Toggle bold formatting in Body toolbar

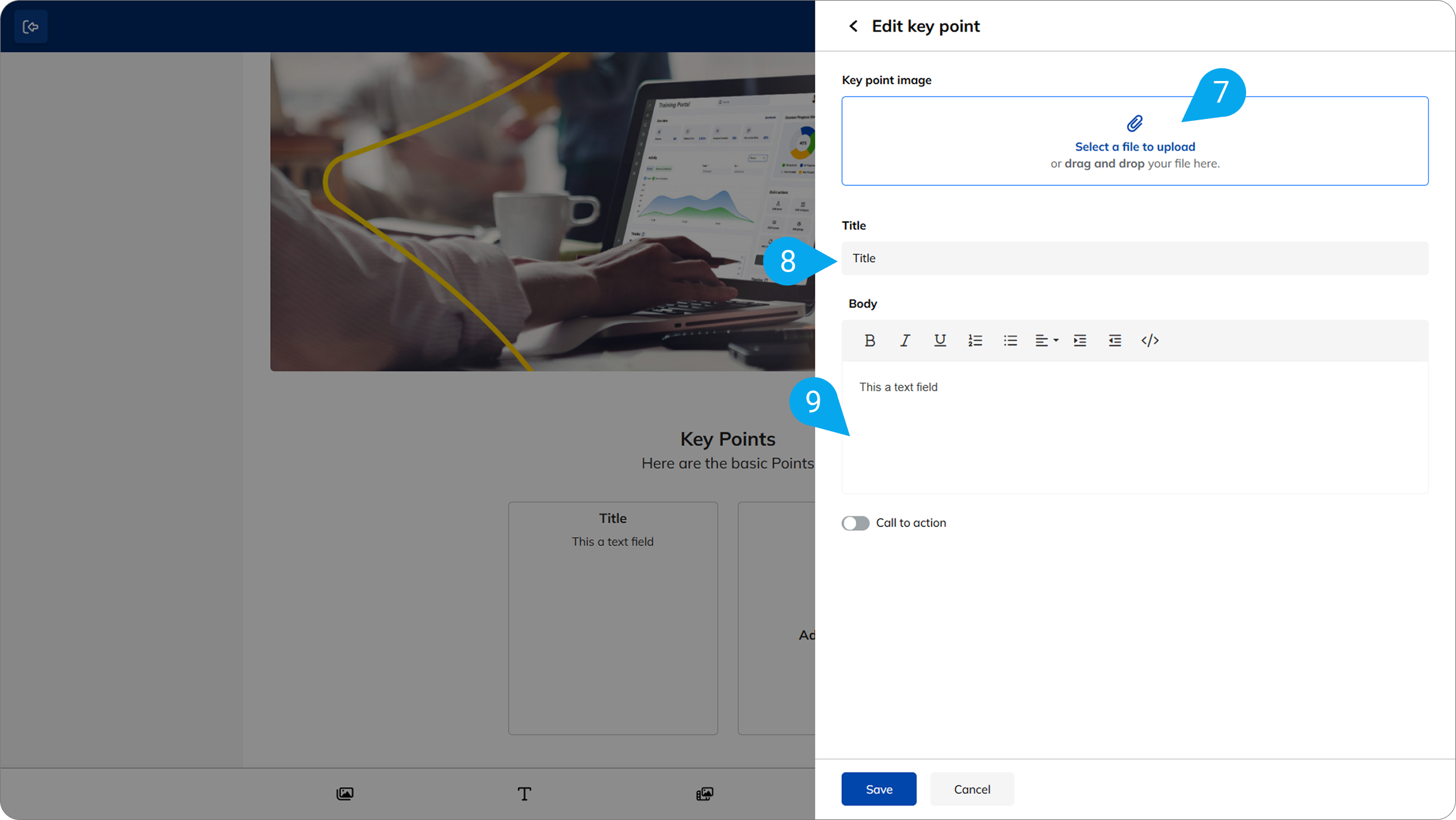click(870, 340)
